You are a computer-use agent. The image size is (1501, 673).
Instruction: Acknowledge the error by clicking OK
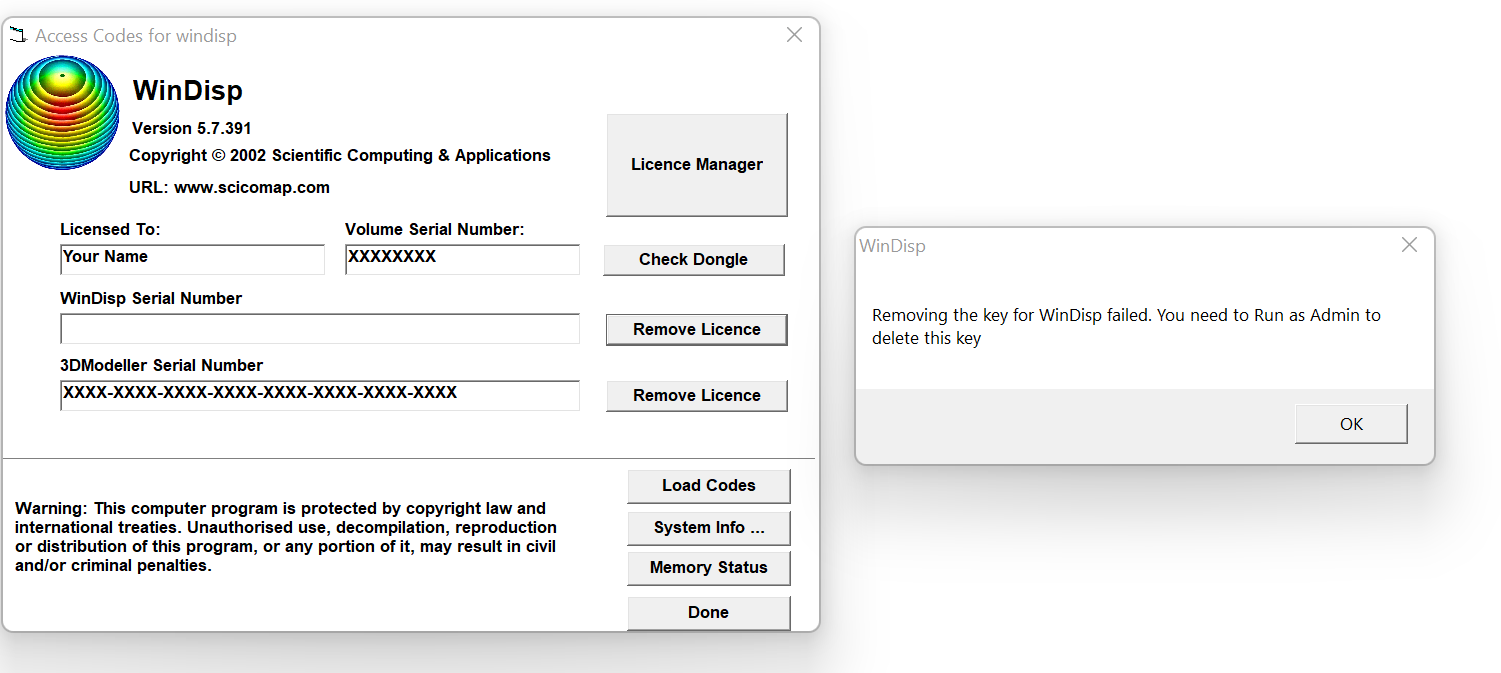click(x=1351, y=423)
